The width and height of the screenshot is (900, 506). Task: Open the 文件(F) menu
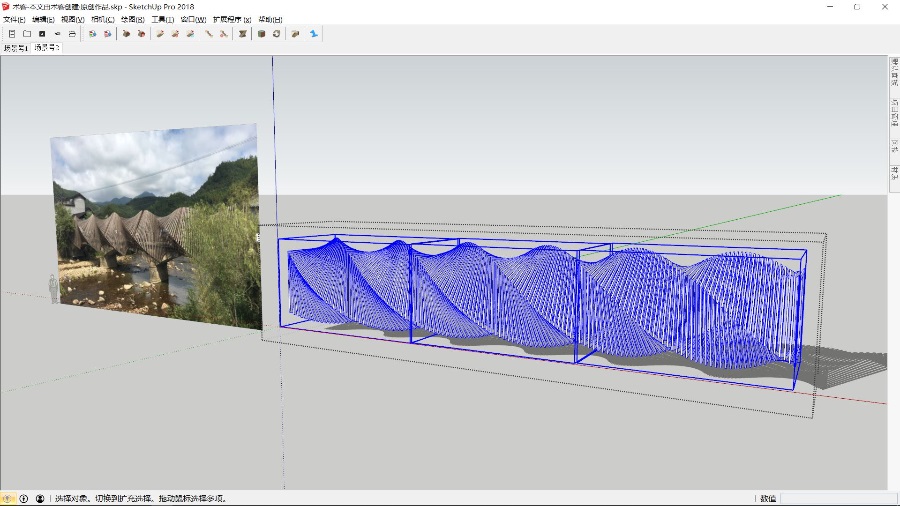(x=14, y=19)
